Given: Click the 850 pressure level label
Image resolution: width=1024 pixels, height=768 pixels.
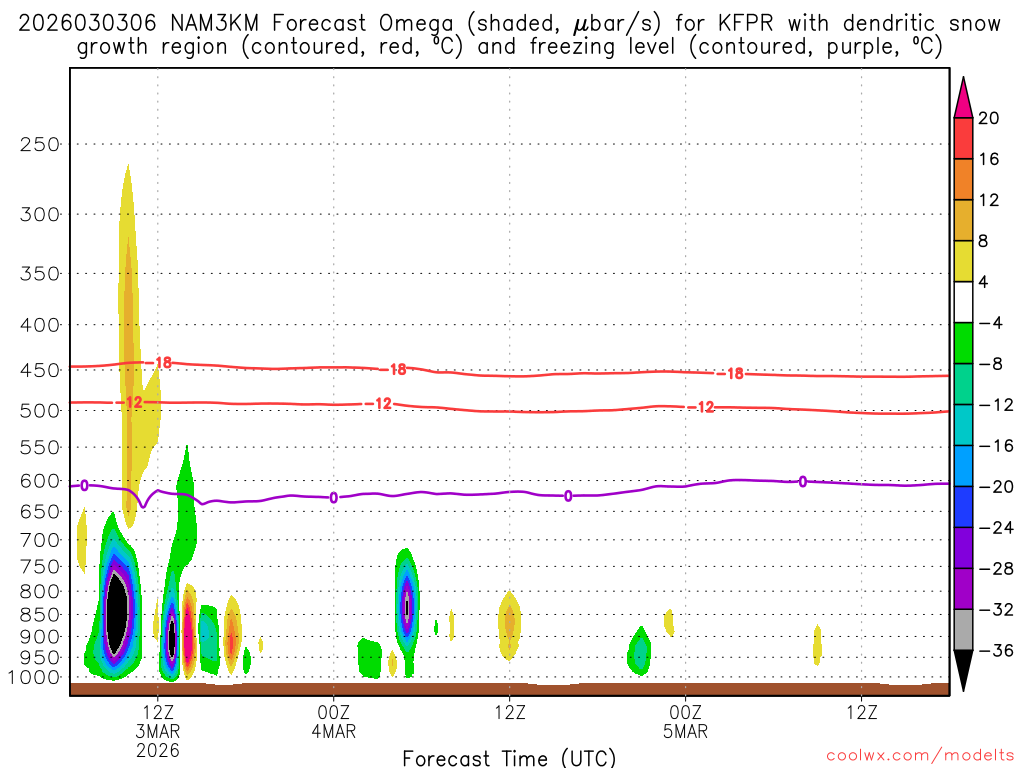Looking at the screenshot, I should pyautogui.click(x=40, y=615).
